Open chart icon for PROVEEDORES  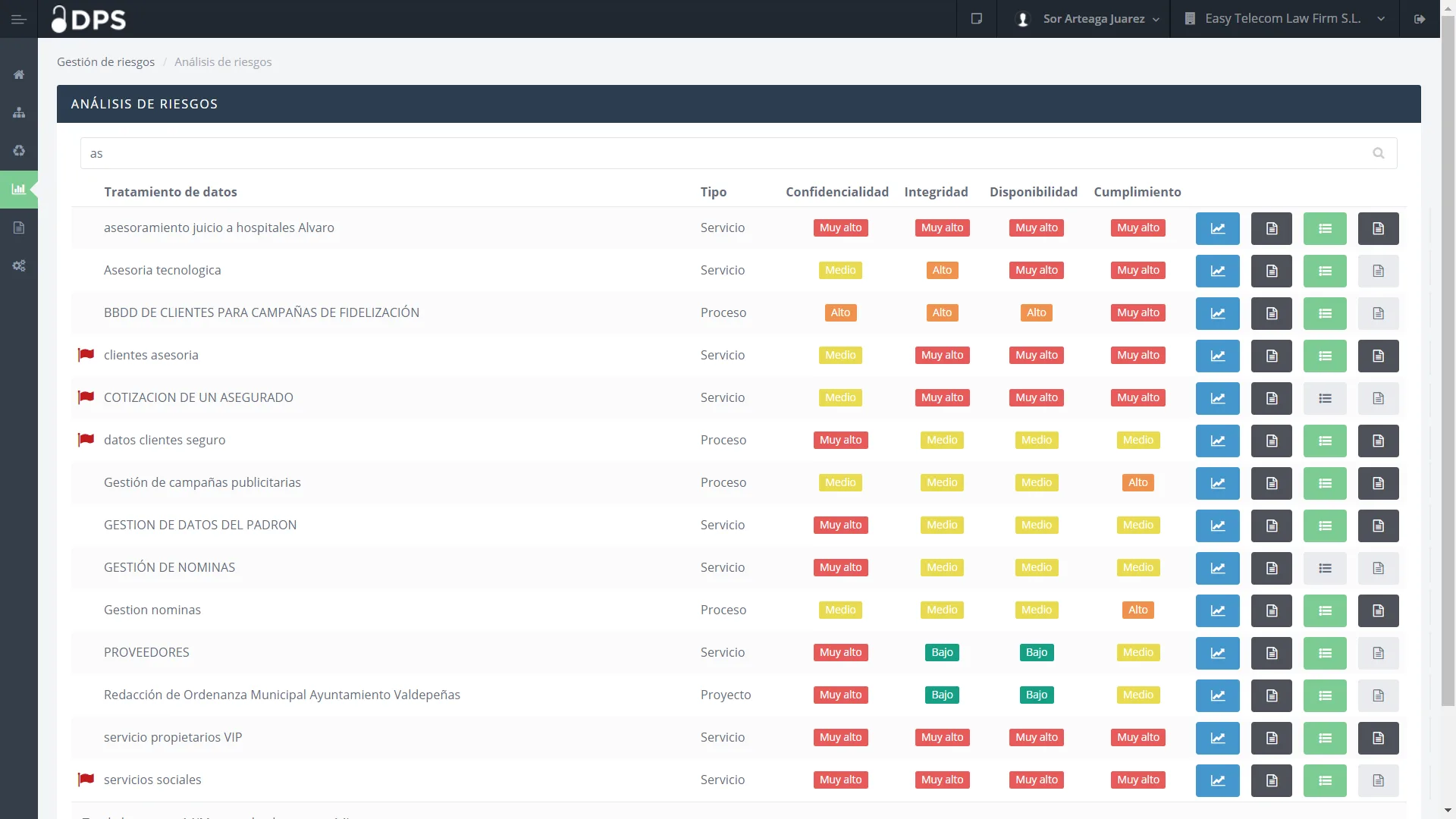(x=1218, y=653)
